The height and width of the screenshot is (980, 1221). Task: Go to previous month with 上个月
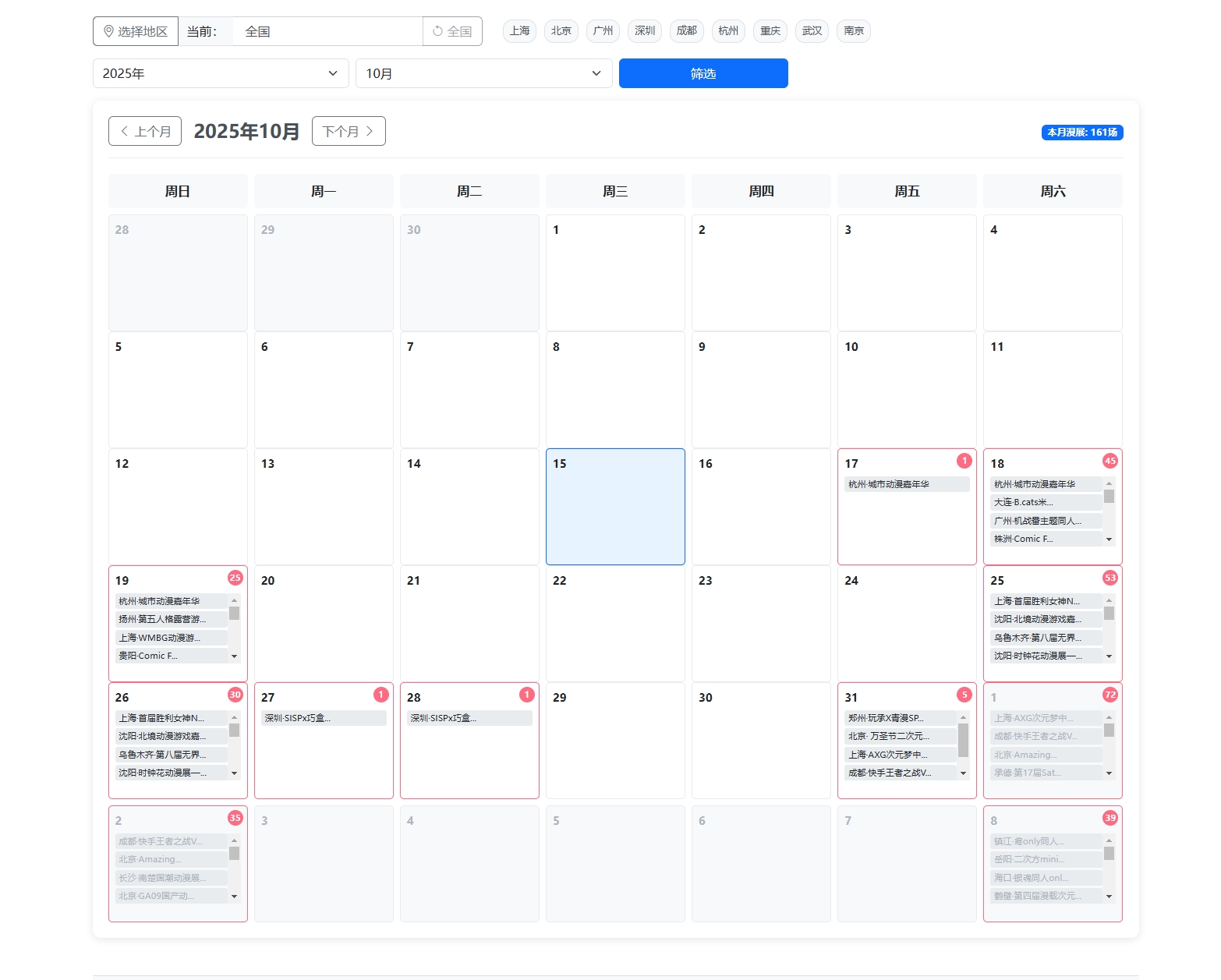145,131
